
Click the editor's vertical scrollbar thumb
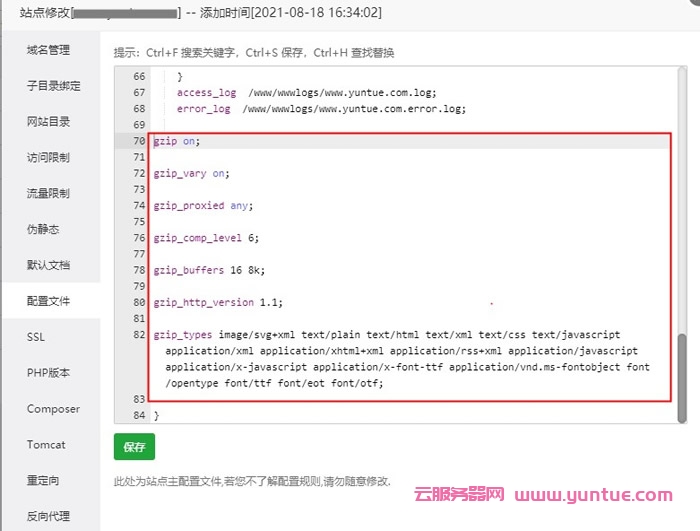point(683,378)
